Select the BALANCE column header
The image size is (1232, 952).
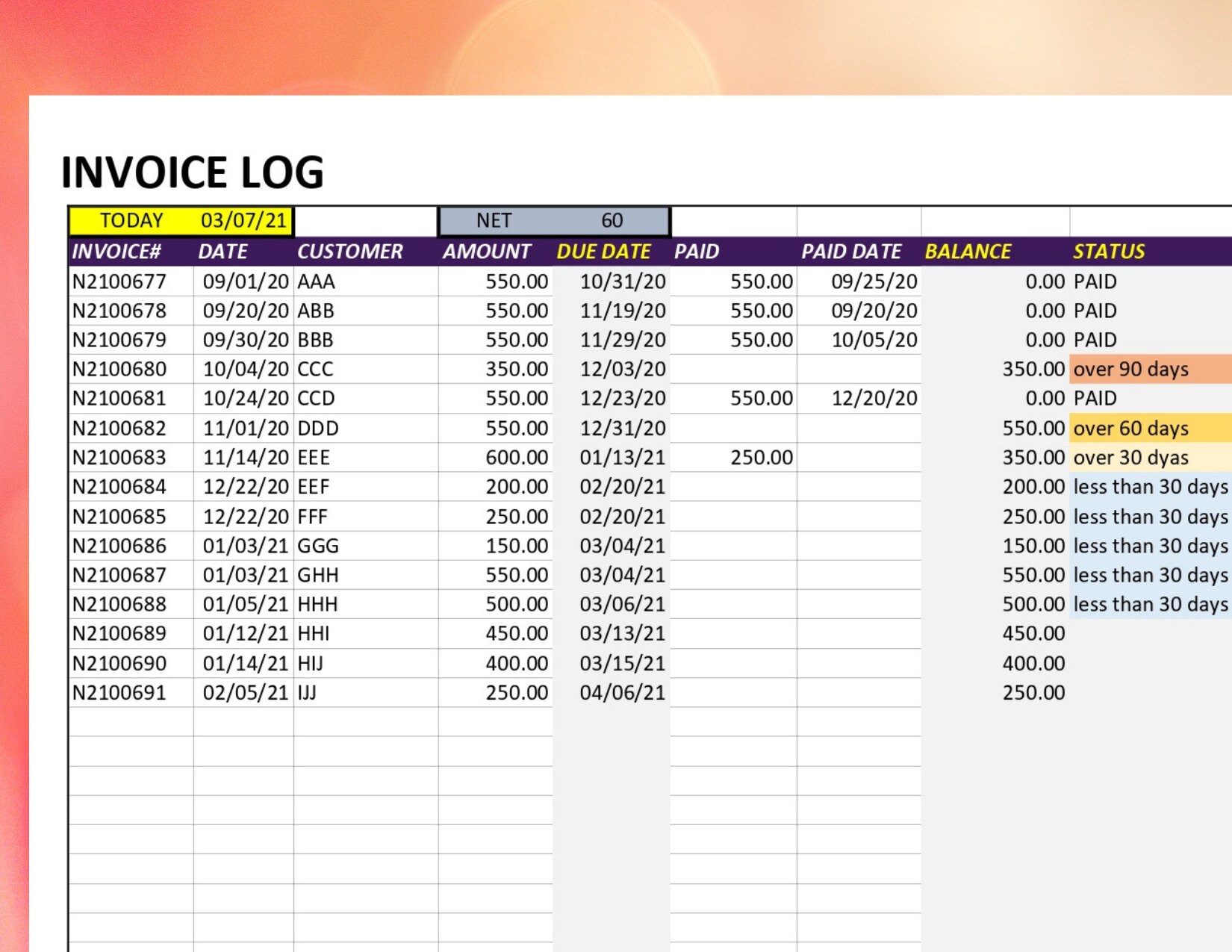[x=966, y=251]
